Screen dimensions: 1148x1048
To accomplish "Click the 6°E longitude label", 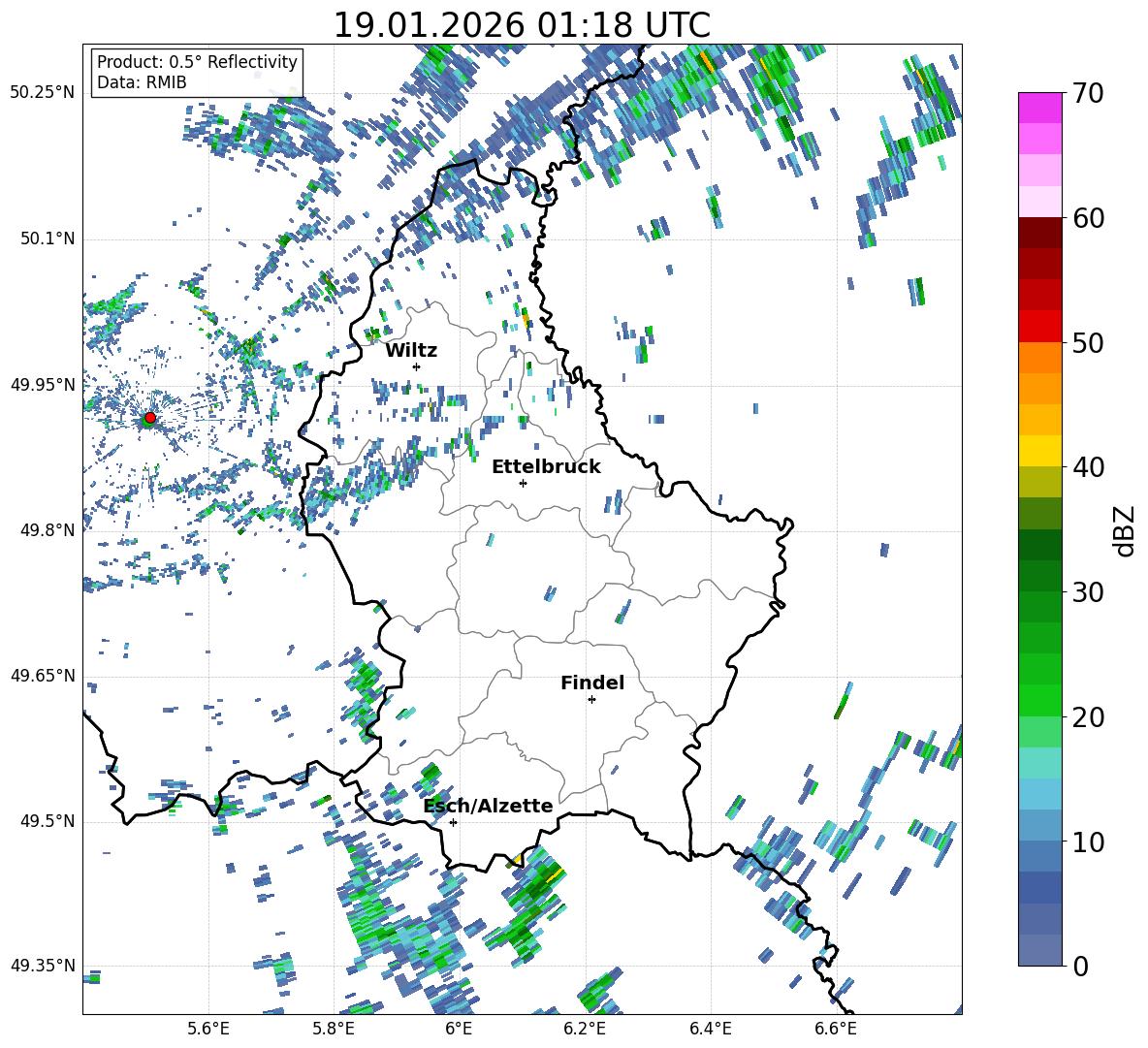I will coord(459,1029).
